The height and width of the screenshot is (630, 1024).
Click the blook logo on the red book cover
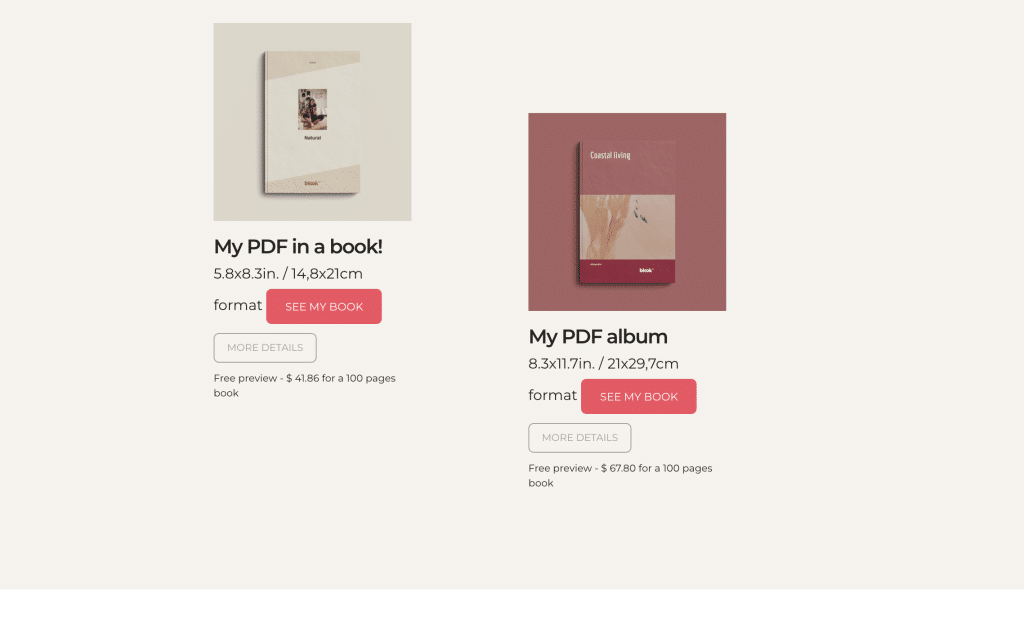click(x=646, y=270)
